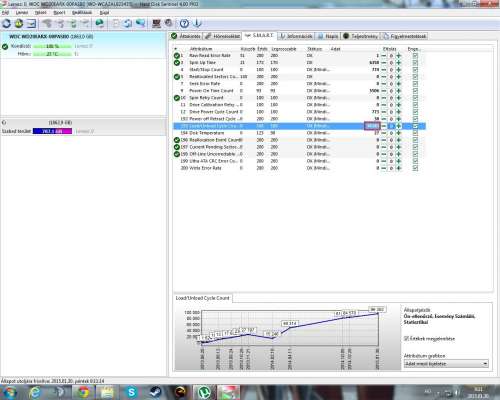Click the minus icon in Spin Up Time row

pyautogui.click(x=384, y=63)
